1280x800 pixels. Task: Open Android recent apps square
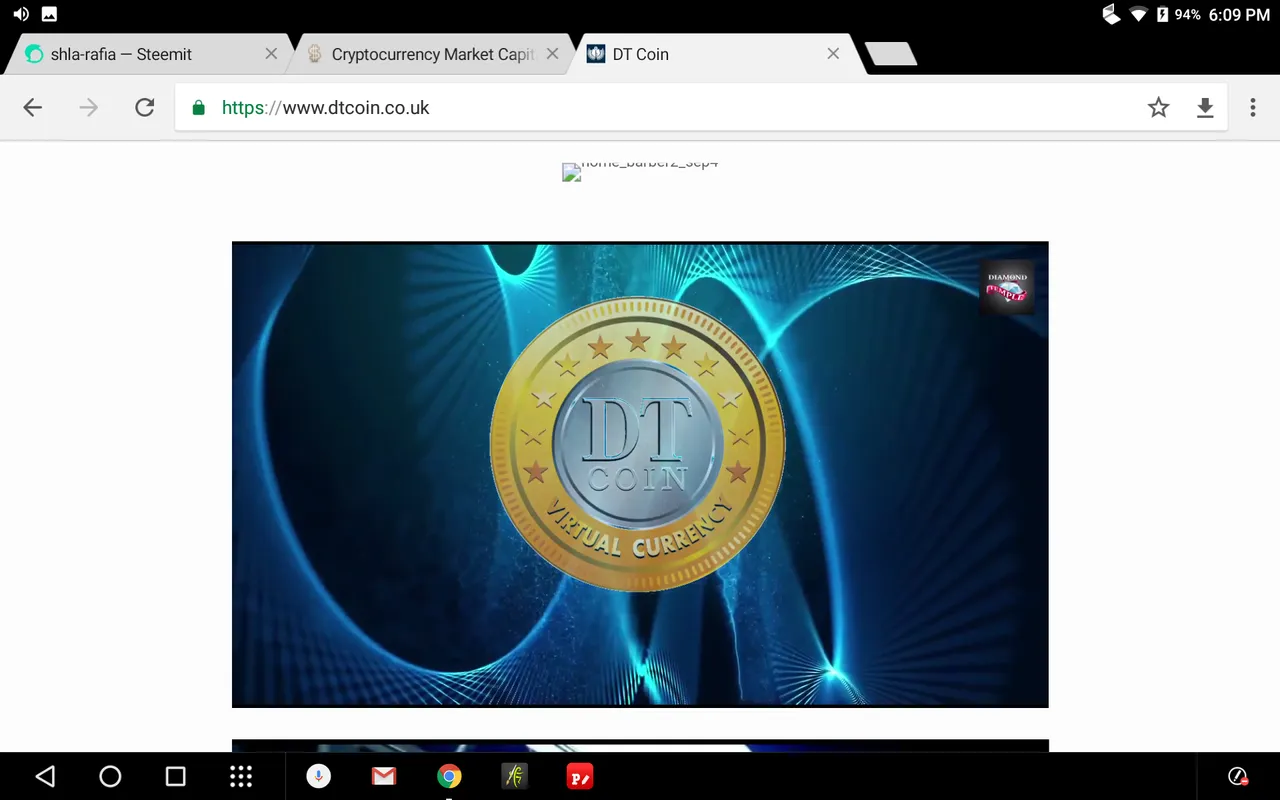(x=176, y=776)
